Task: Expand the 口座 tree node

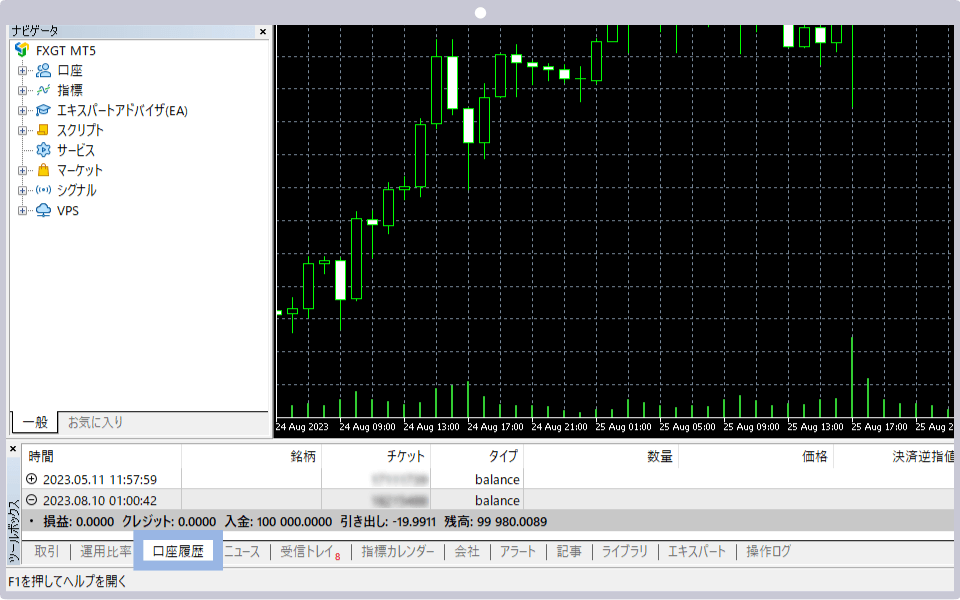Action: tap(23, 70)
